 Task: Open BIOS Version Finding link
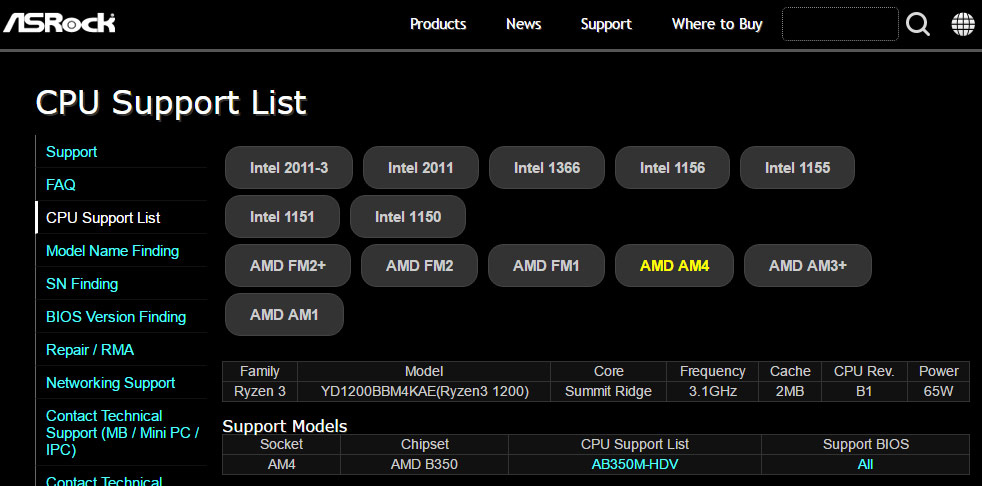(x=116, y=317)
